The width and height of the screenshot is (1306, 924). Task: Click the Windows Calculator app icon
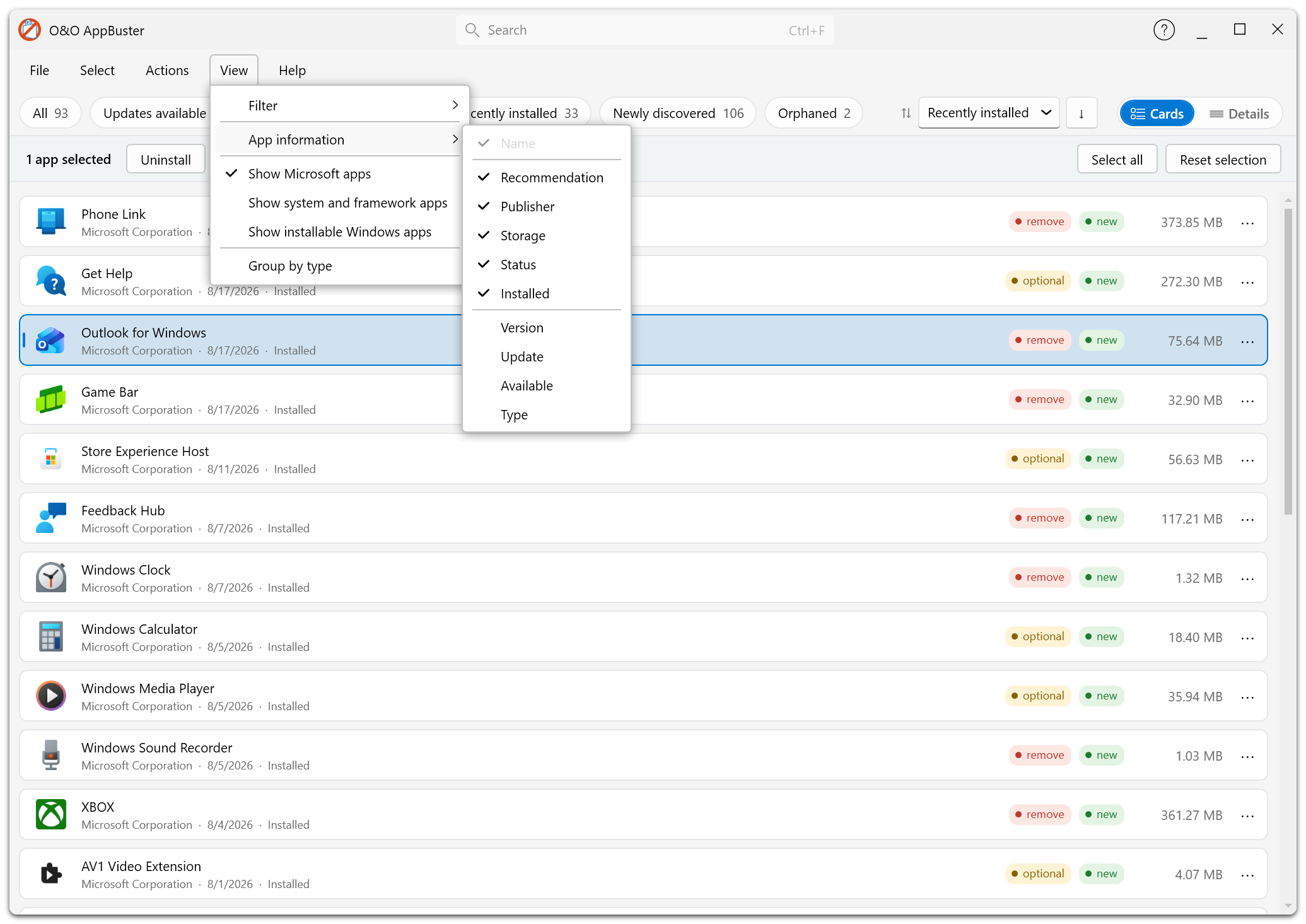(50, 636)
